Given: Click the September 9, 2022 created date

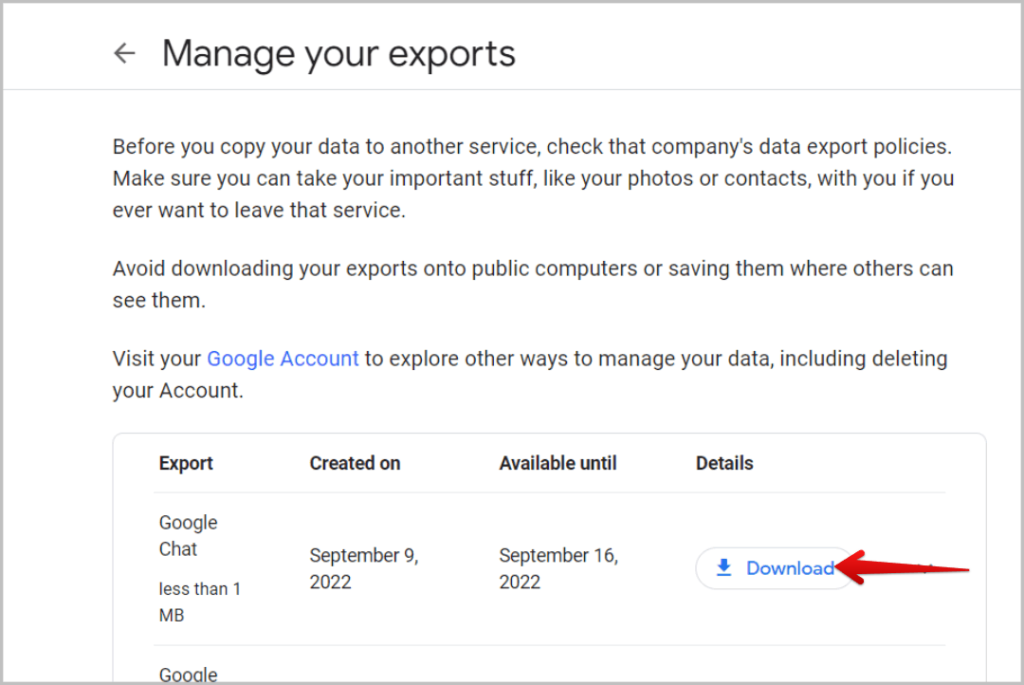Looking at the screenshot, I should [364, 568].
